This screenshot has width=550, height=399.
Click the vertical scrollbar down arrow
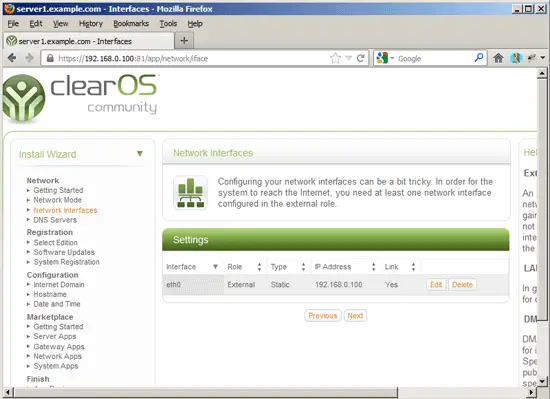point(542,381)
